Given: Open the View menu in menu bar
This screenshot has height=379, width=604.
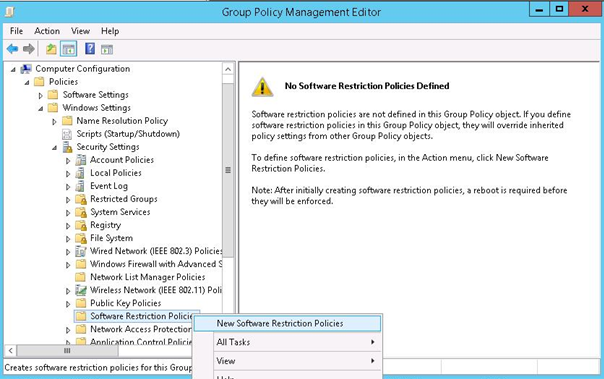Looking at the screenshot, I should [80, 31].
